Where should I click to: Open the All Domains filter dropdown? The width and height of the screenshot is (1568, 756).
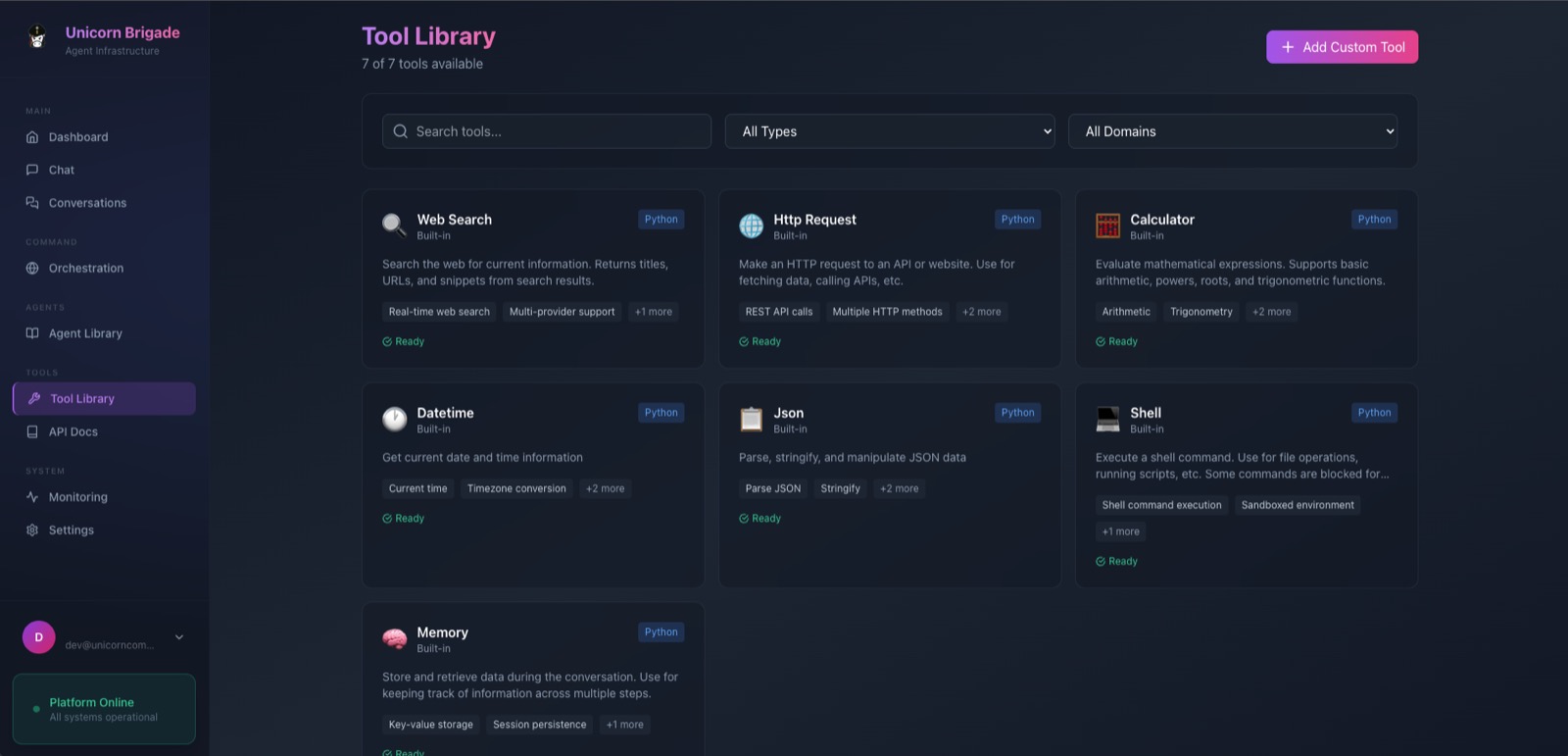1233,131
